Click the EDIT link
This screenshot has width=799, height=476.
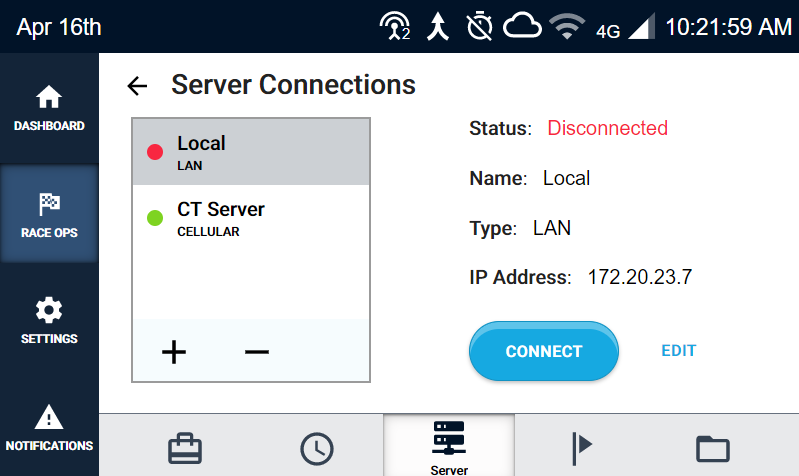click(x=678, y=351)
